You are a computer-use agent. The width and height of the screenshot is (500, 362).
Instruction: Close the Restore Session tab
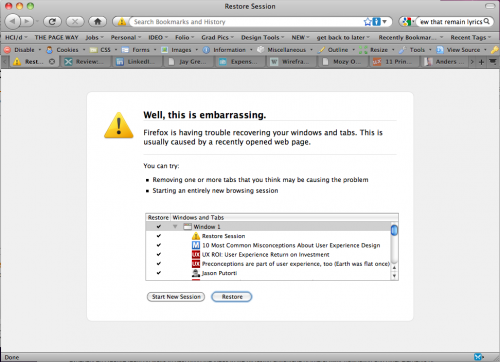pyautogui.click(x=52, y=62)
